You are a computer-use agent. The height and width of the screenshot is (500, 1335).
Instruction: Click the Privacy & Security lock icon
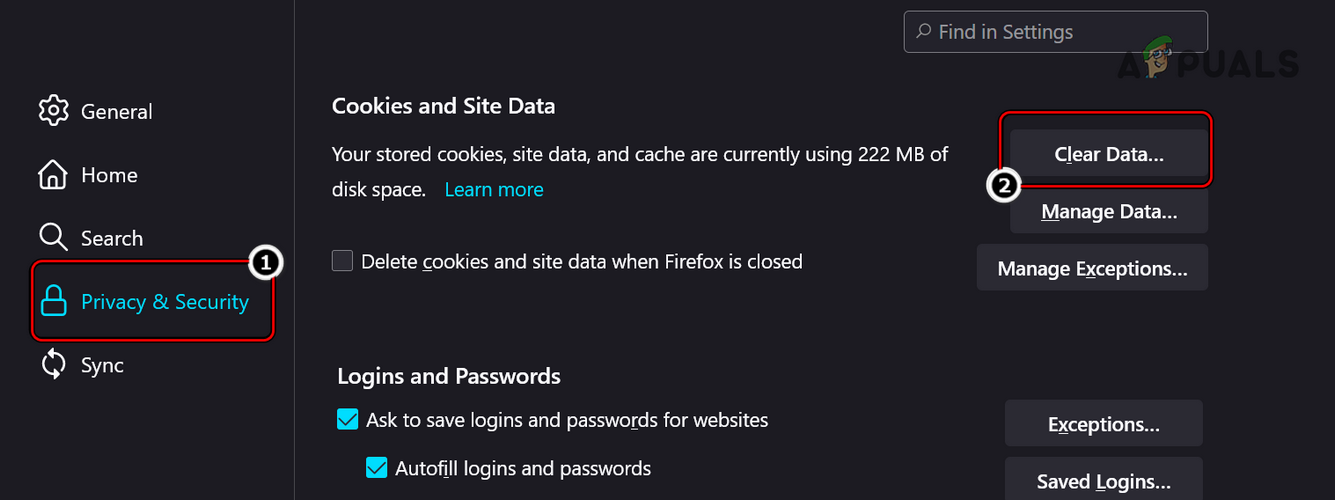(53, 302)
